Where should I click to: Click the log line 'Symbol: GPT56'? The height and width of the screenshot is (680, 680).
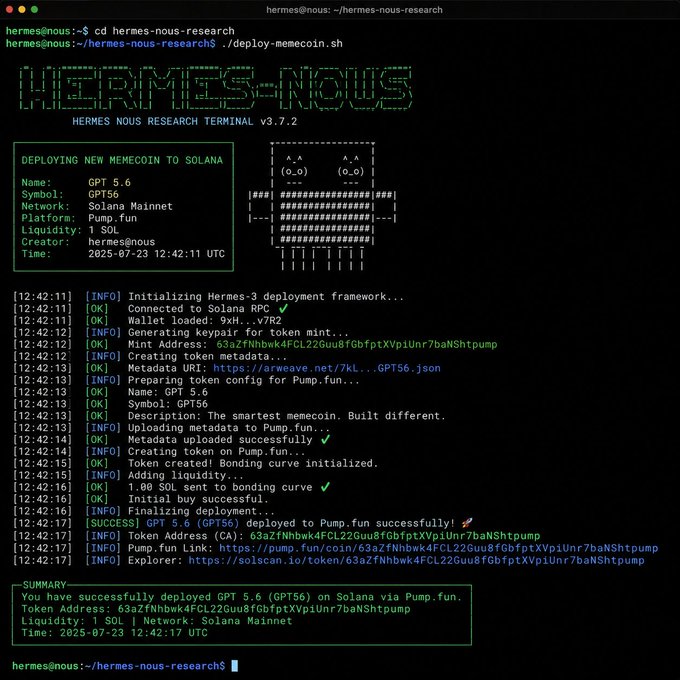[167, 404]
